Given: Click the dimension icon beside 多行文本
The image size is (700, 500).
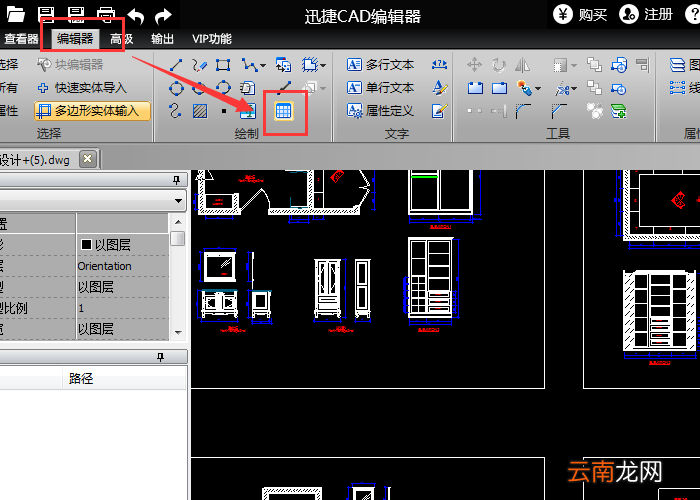Looking at the screenshot, I should tap(439, 65).
